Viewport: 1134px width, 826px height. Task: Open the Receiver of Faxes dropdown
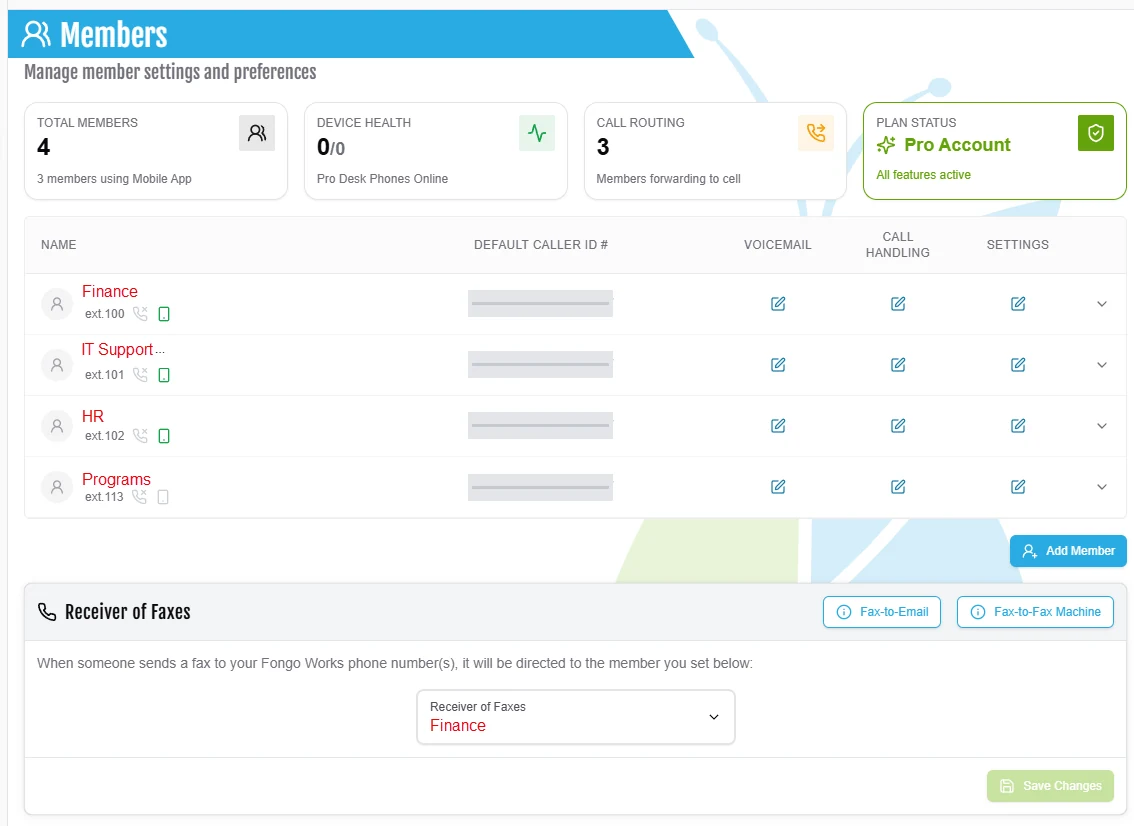tap(576, 717)
